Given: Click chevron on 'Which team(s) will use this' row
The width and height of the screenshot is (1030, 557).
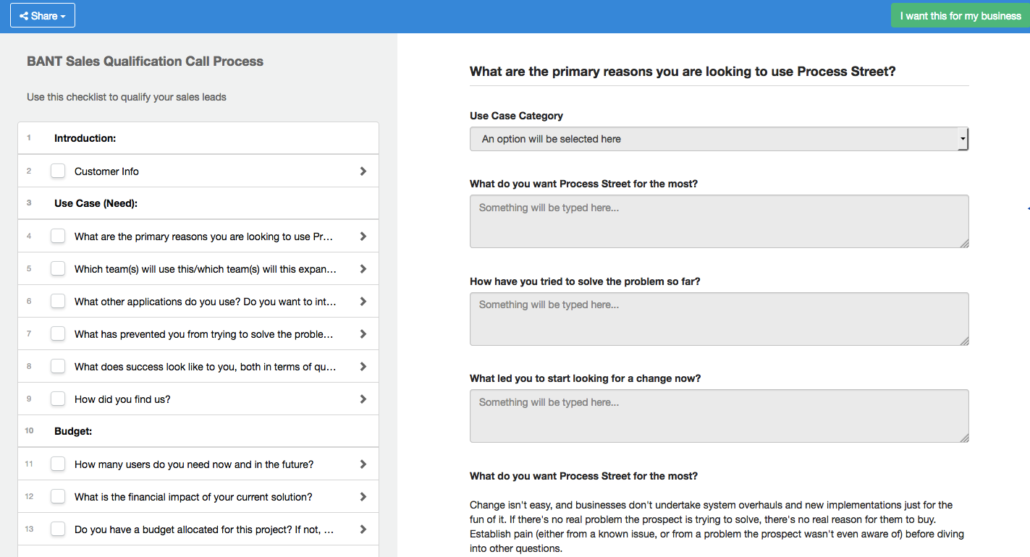Looking at the screenshot, I should [363, 269].
